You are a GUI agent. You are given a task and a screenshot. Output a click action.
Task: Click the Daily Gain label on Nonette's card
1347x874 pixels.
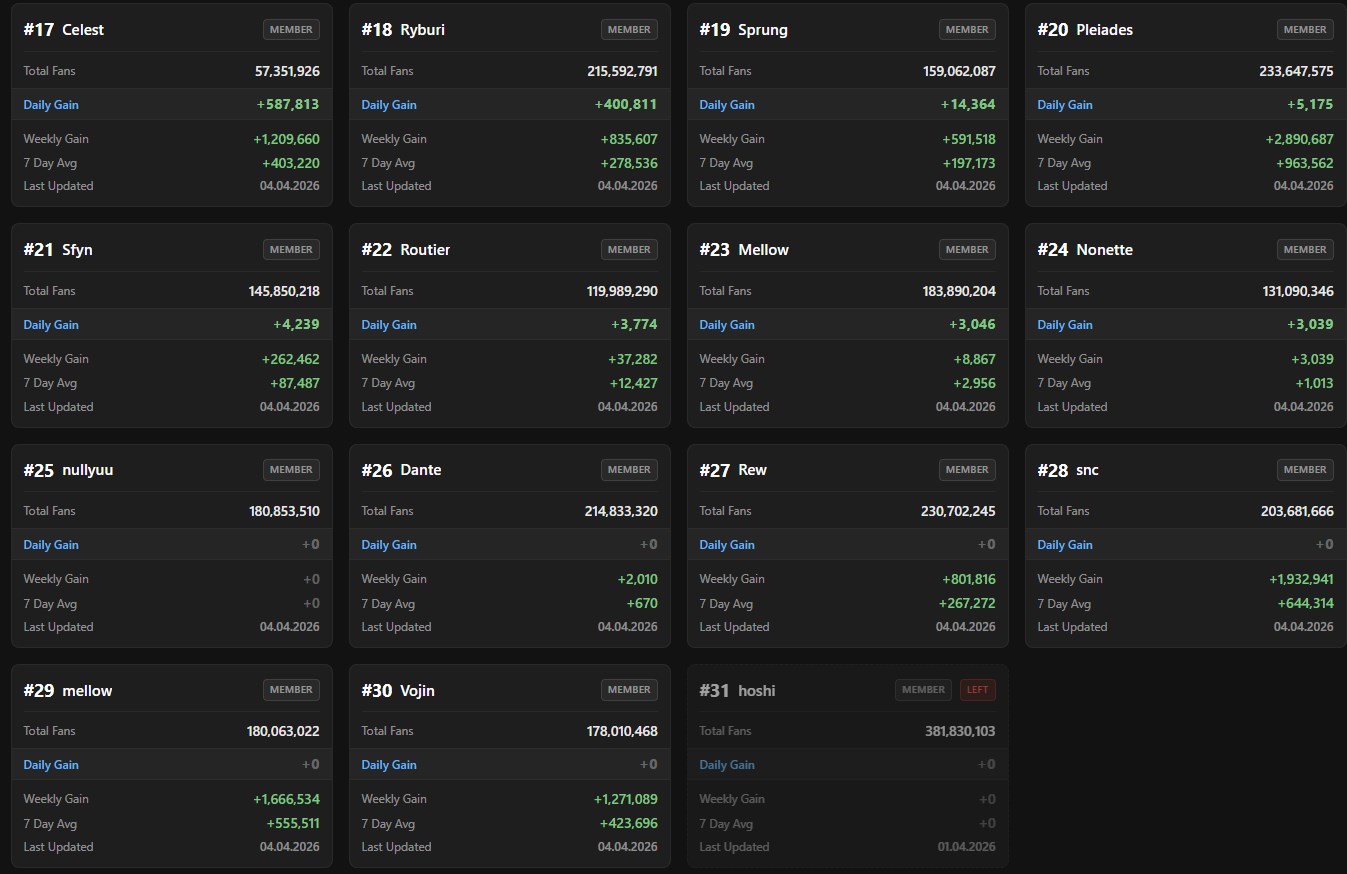[1065, 325]
